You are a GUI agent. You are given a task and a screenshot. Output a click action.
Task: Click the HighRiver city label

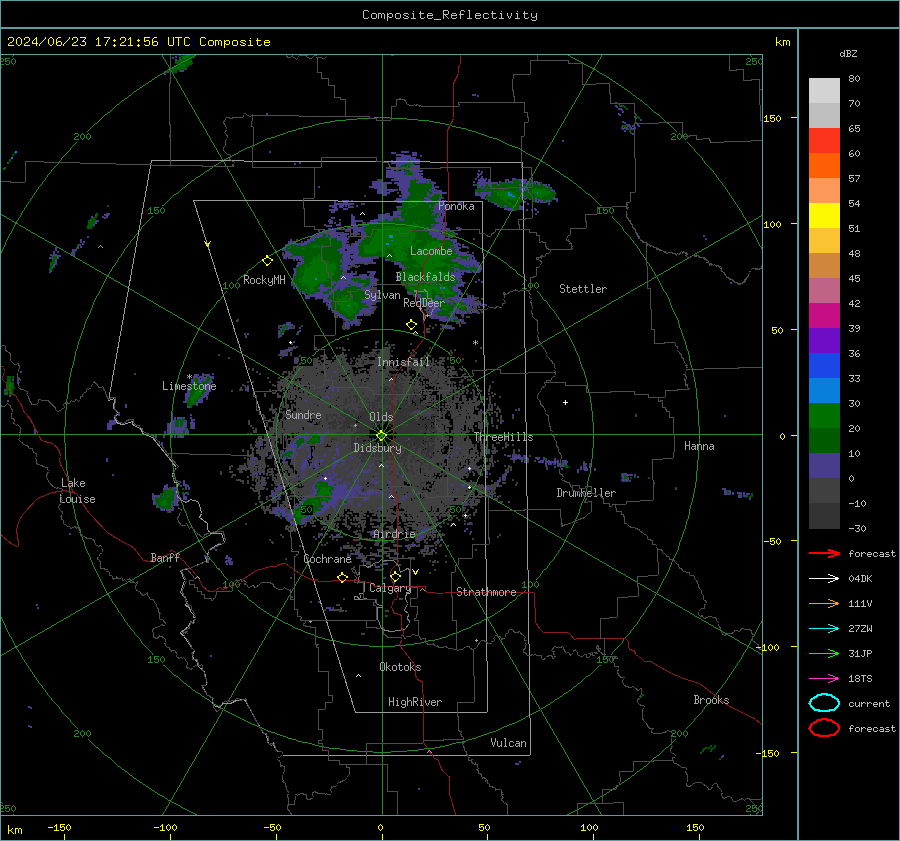pos(415,702)
